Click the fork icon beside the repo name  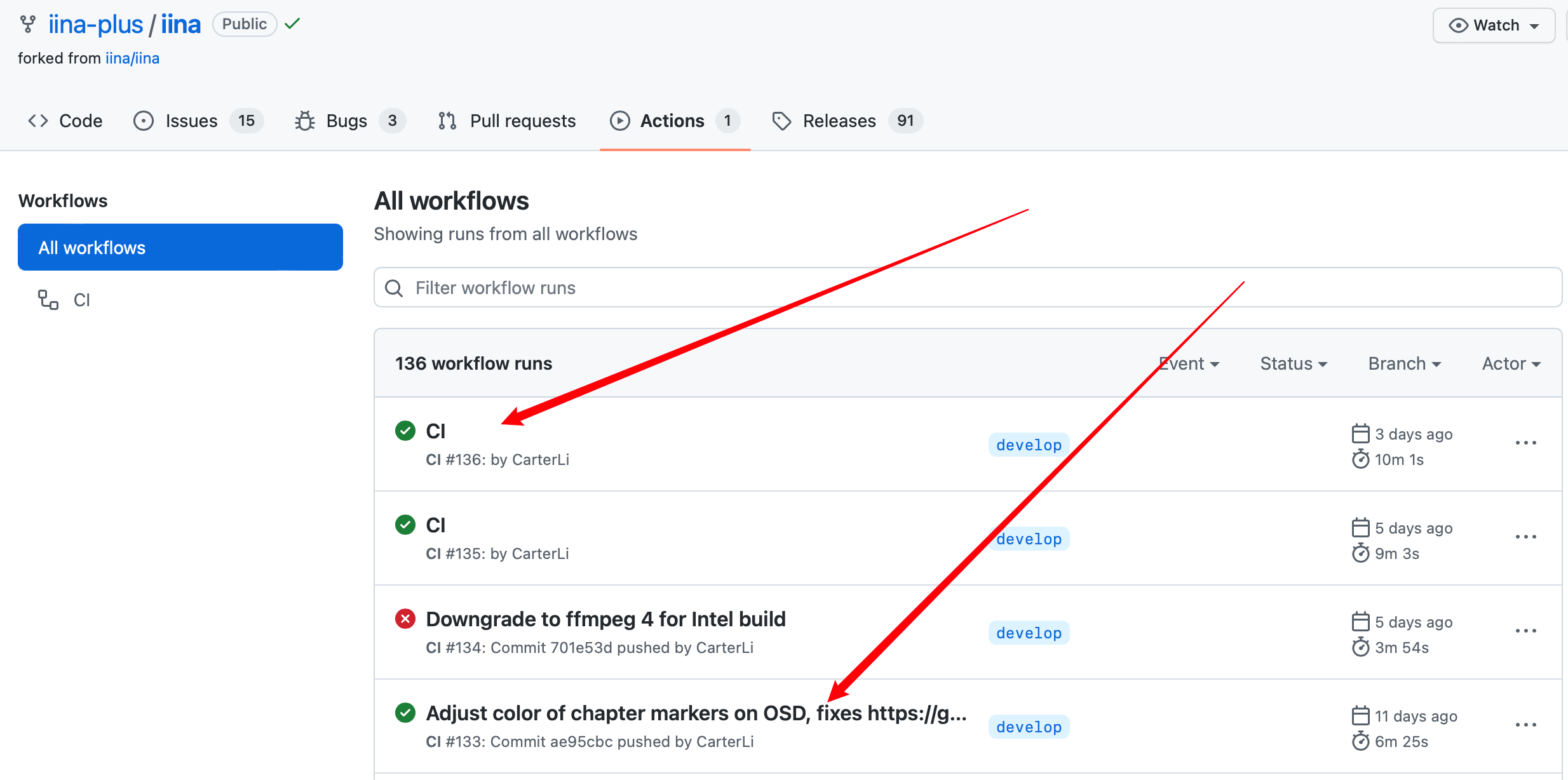click(x=28, y=24)
